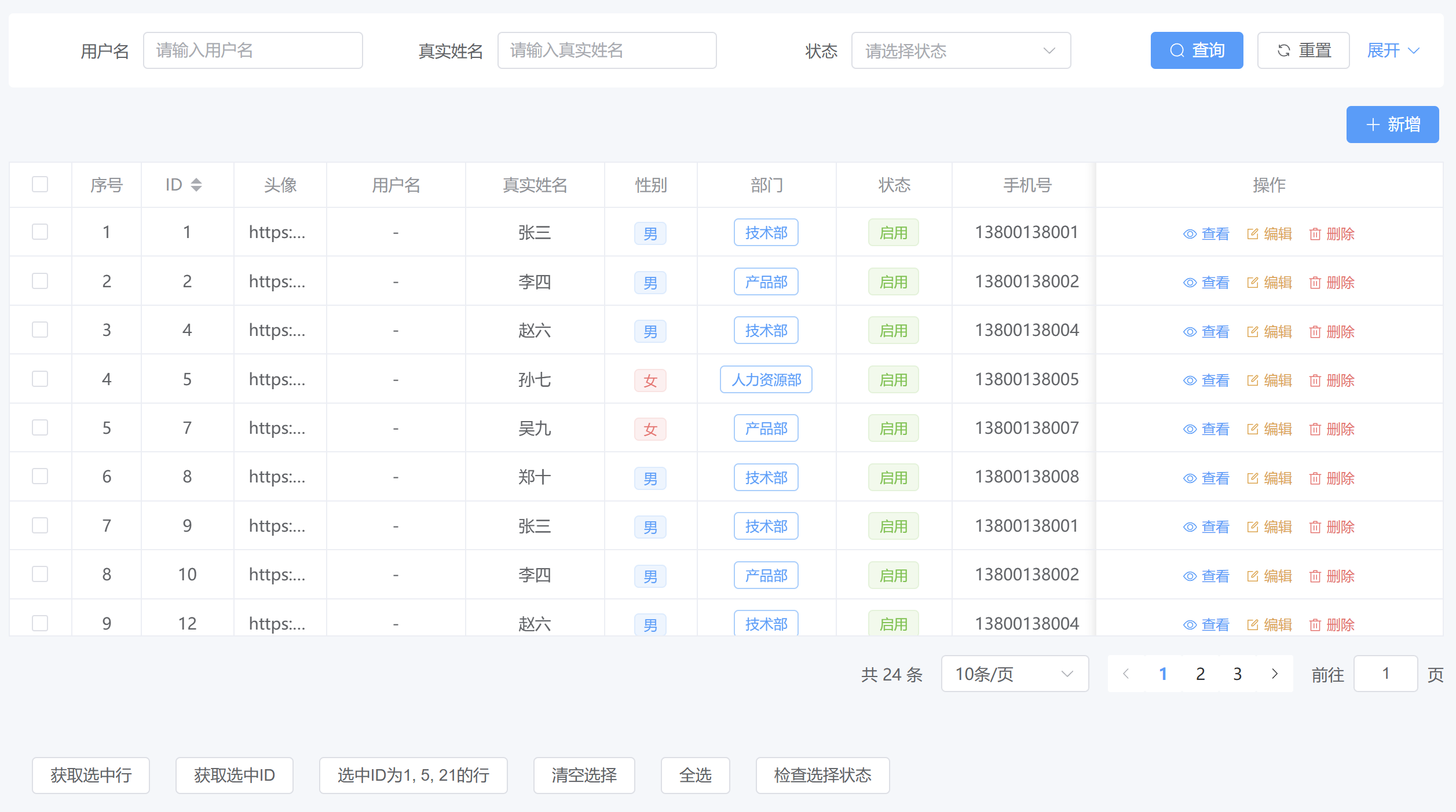This screenshot has height=812, width=1456.
Task: Click edit pencil icon for 李四 ID 2
Action: (1252, 283)
